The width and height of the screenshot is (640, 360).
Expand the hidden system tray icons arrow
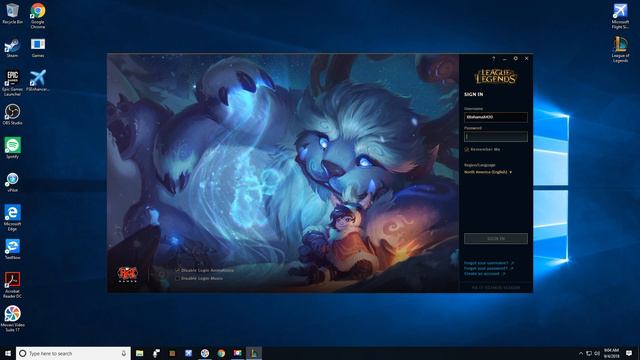pyautogui.click(x=581, y=353)
